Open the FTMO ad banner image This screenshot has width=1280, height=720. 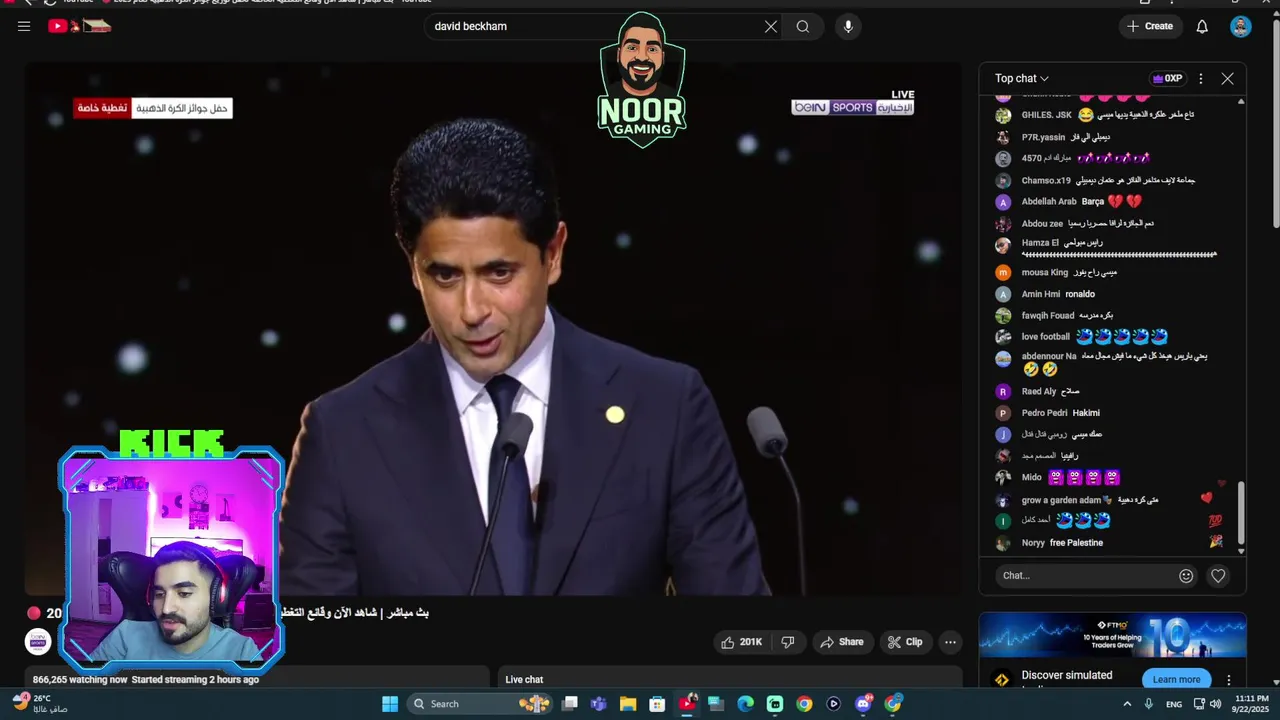(x=1112, y=637)
